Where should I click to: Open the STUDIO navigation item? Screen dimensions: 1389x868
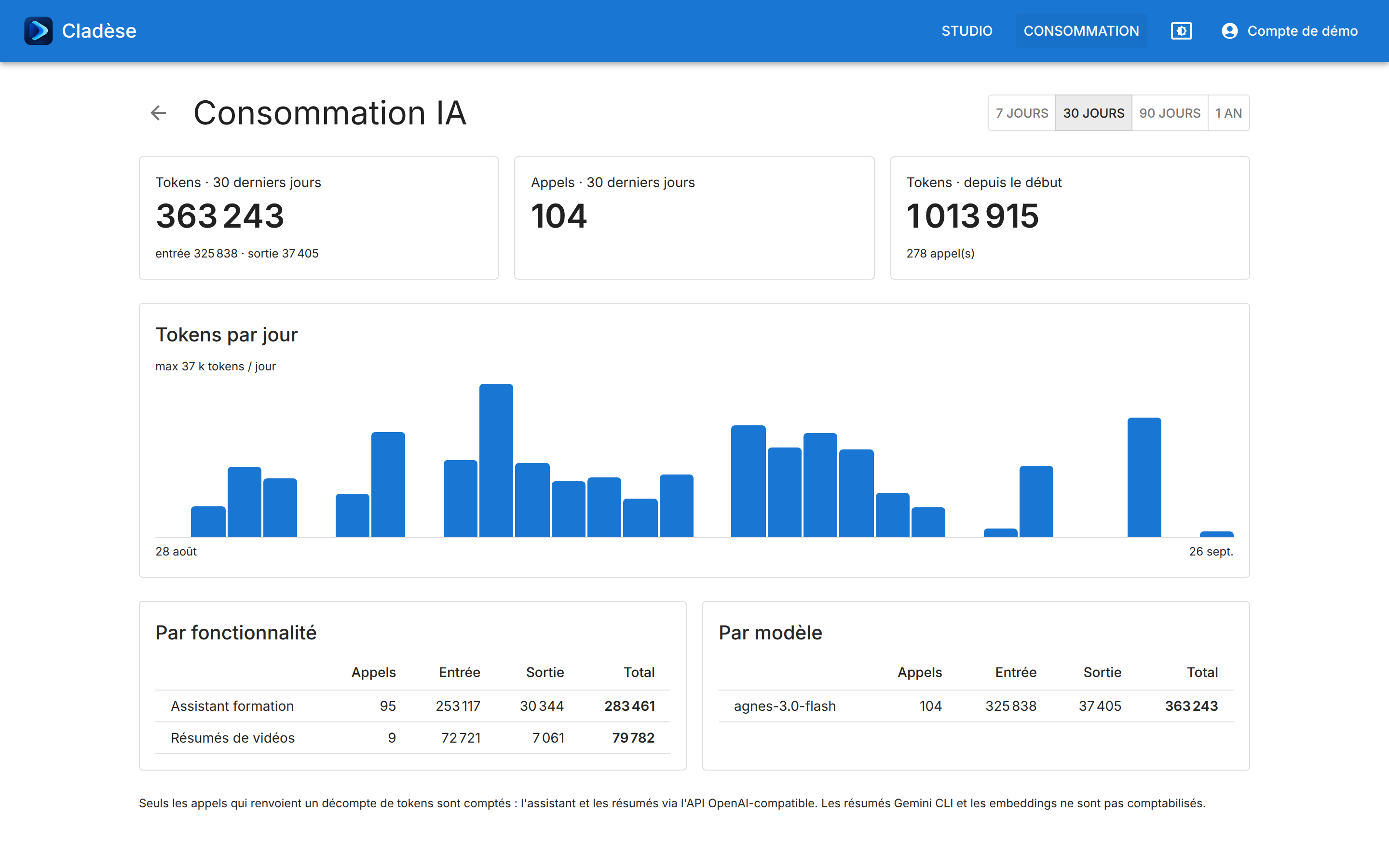click(967, 31)
